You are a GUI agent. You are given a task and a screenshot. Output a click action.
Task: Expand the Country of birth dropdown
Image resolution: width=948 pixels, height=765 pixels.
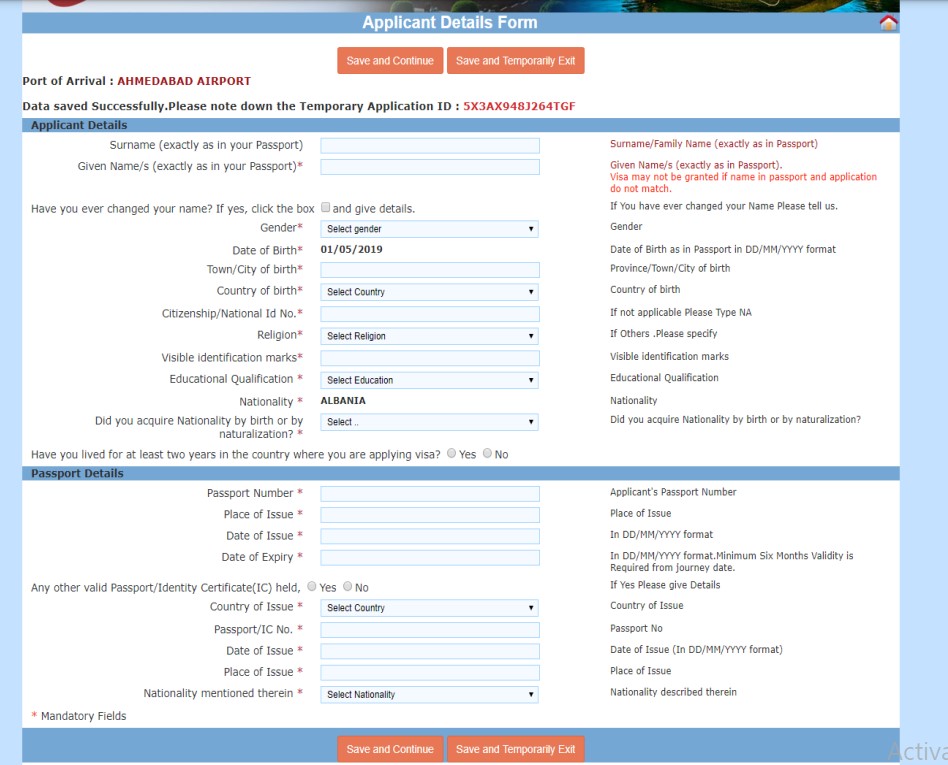429,292
